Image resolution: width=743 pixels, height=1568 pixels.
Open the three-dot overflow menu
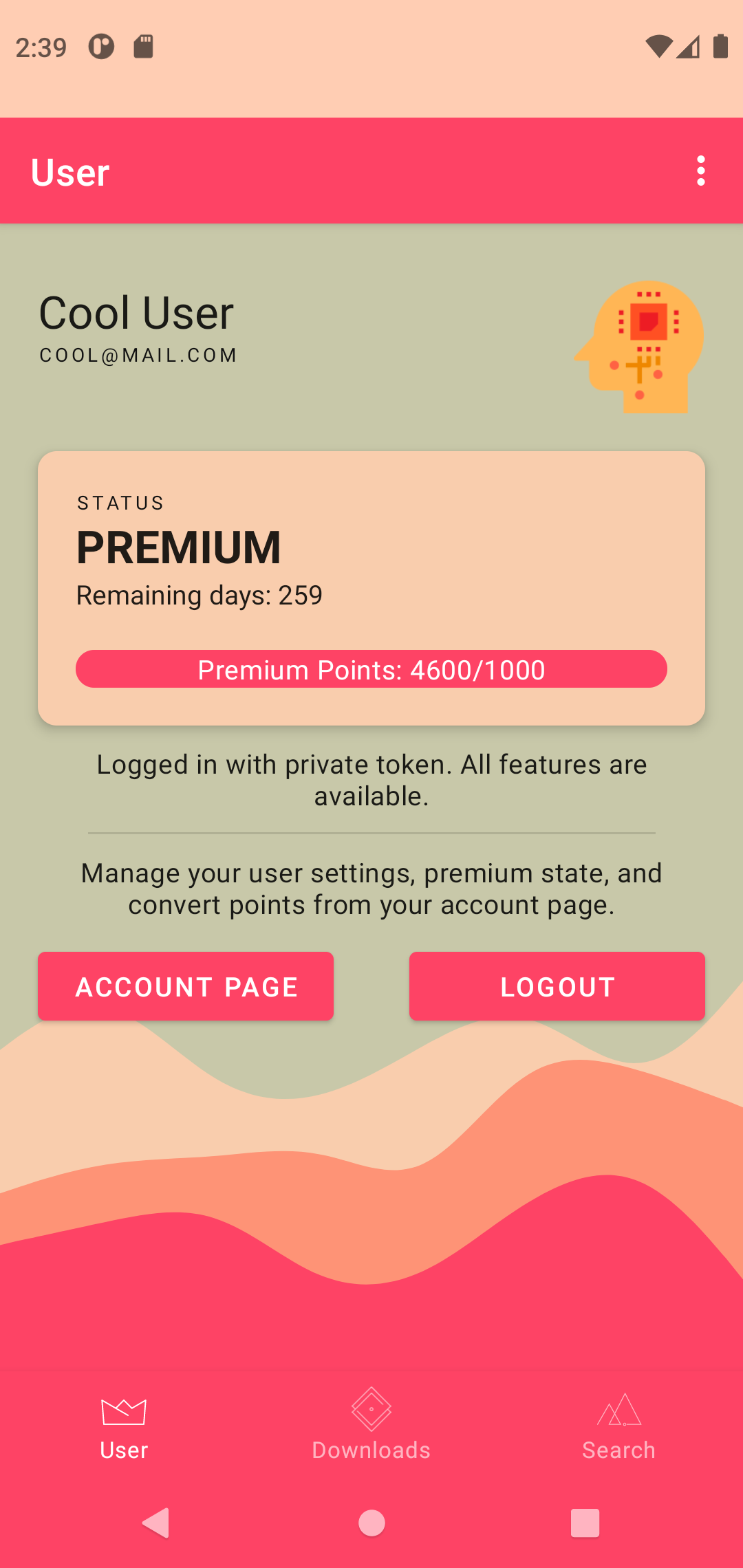click(x=700, y=171)
